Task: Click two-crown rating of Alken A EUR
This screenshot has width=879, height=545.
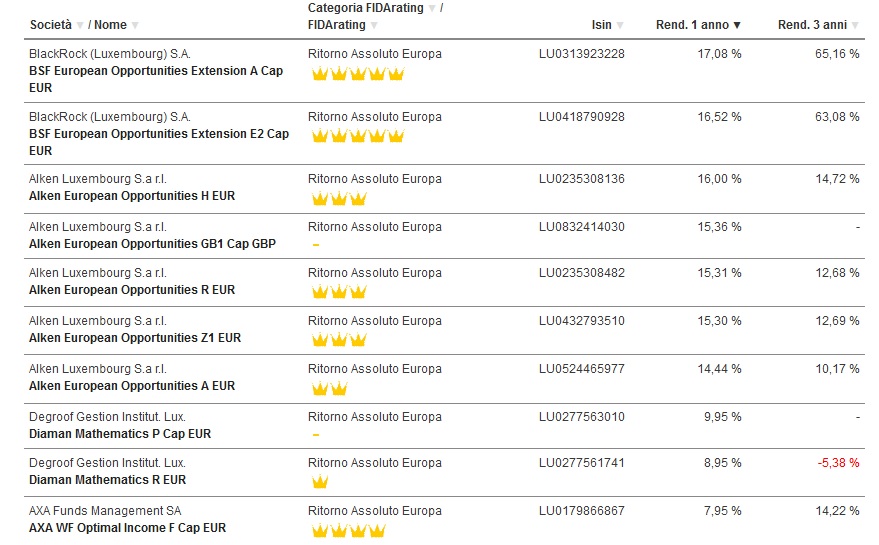Action: click(330, 388)
